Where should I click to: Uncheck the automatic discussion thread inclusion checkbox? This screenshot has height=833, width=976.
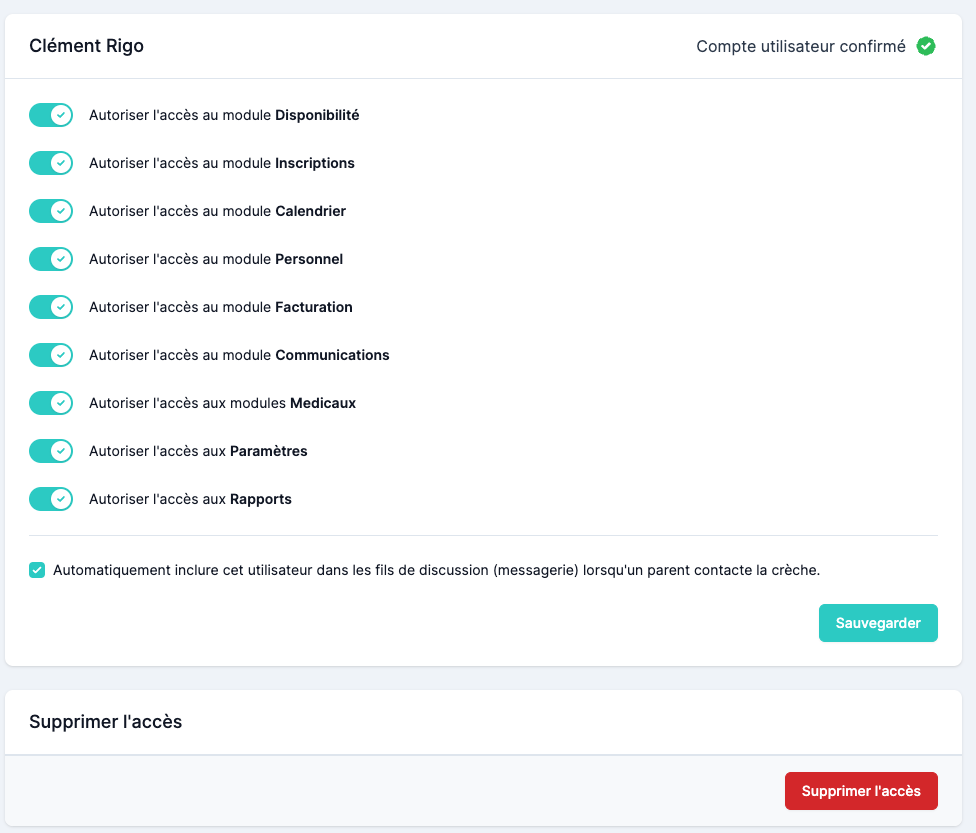(x=37, y=570)
